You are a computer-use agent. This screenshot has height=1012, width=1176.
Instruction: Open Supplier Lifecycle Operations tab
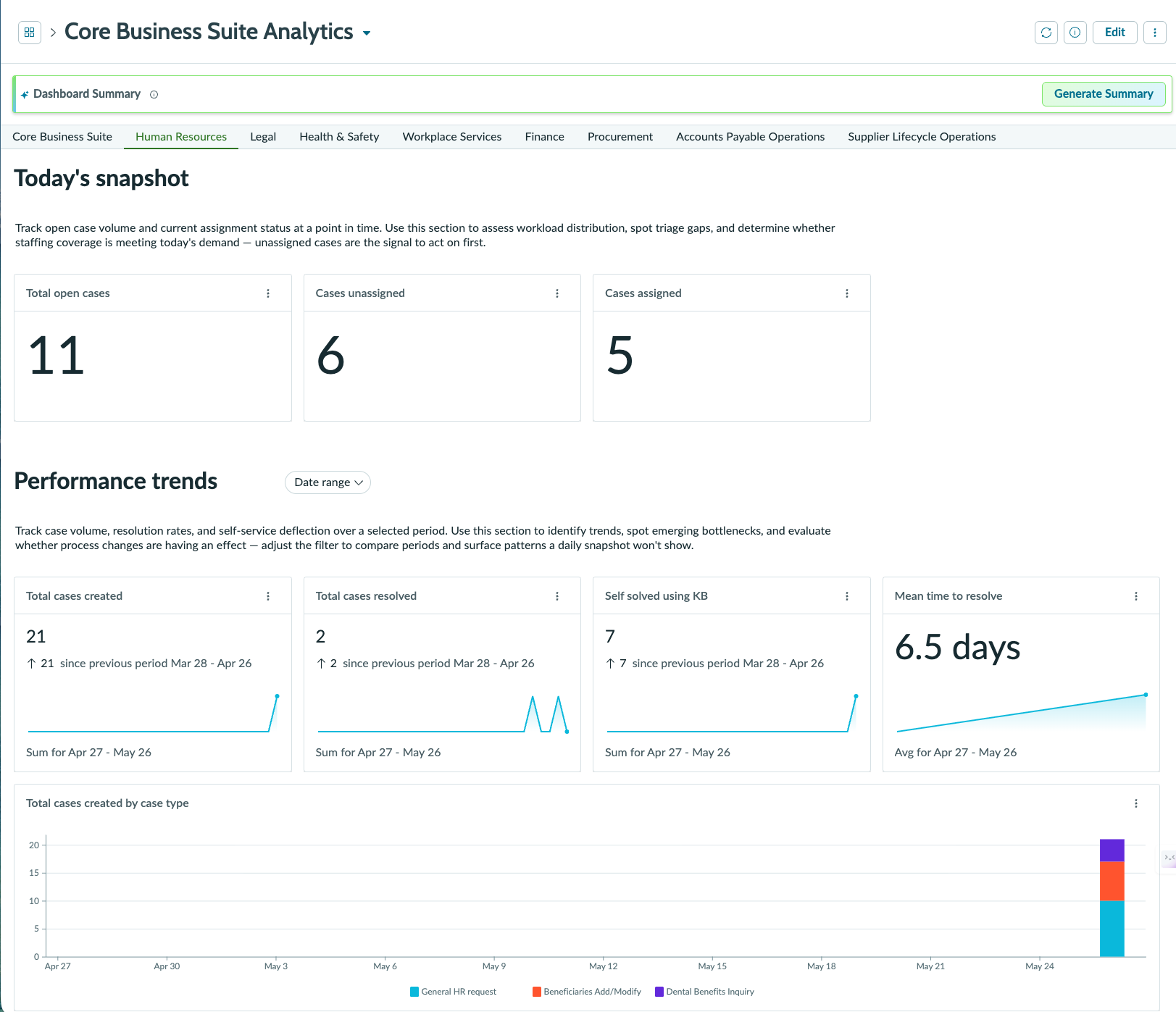pyautogui.click(x=922, y=137)
